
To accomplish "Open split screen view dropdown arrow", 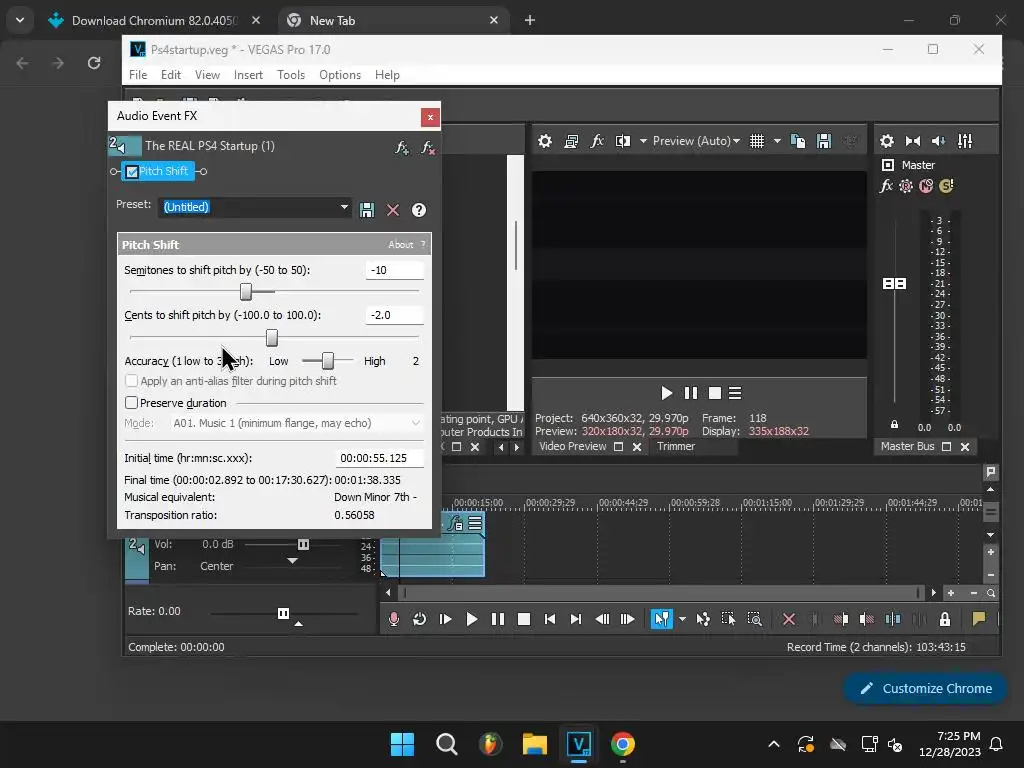I will tap(643, 141).
